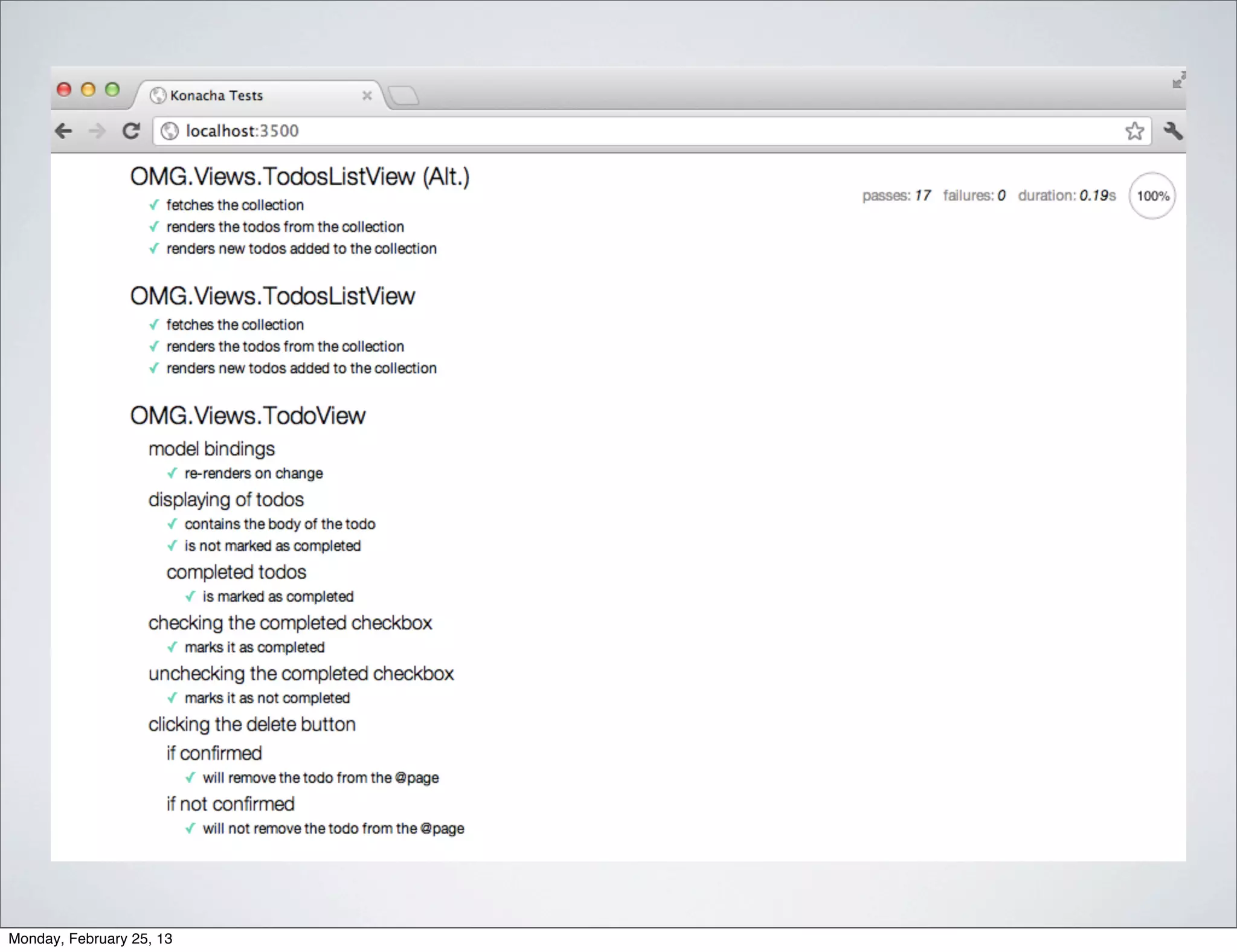Click globe icon in address bar
Screen dimensions: 1237x952
click(x=170, y=131)
